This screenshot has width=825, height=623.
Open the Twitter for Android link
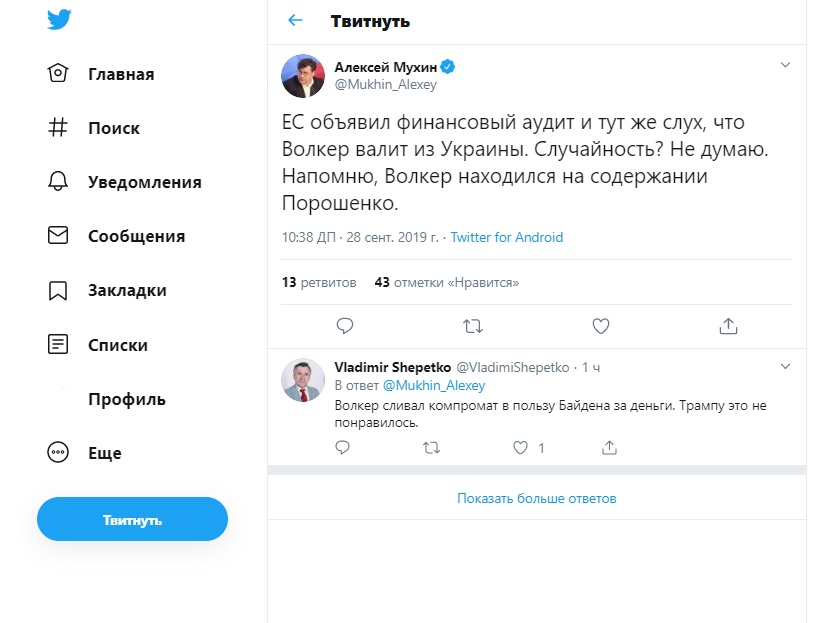click(x=507, y=237)
